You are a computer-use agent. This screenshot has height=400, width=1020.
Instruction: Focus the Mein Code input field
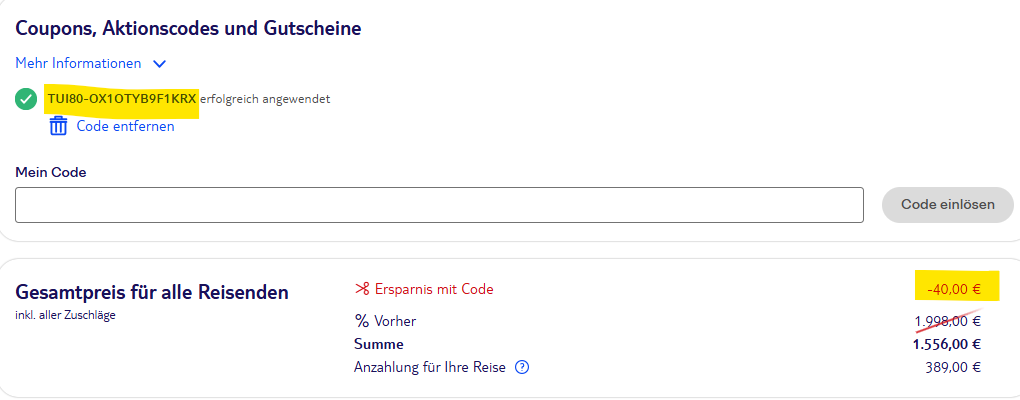pyautogui.click(x=439, y=205)
